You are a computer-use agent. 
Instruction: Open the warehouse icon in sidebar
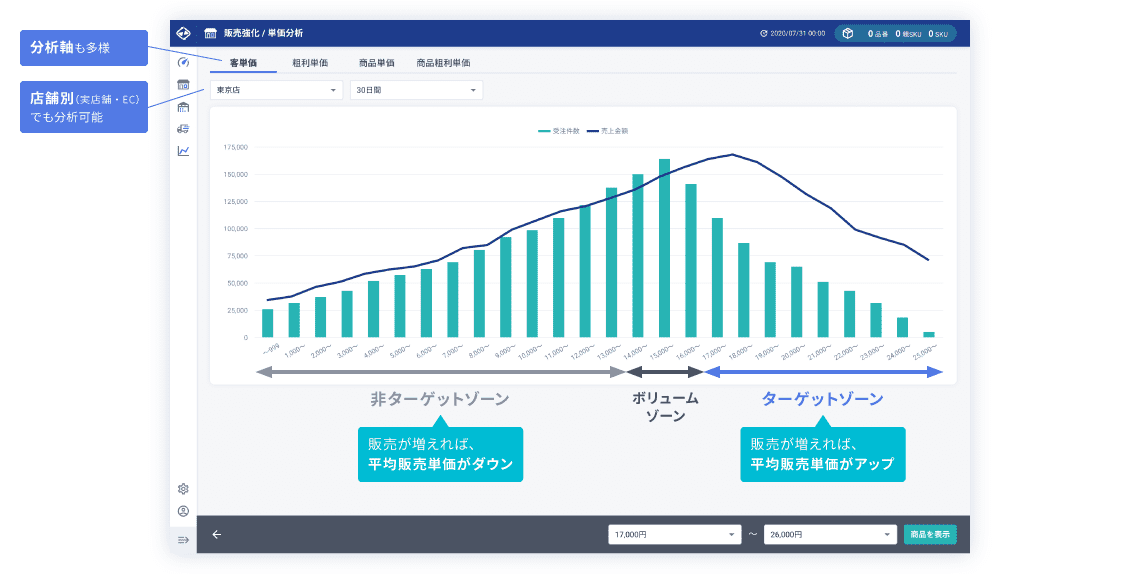click(183, 106)
